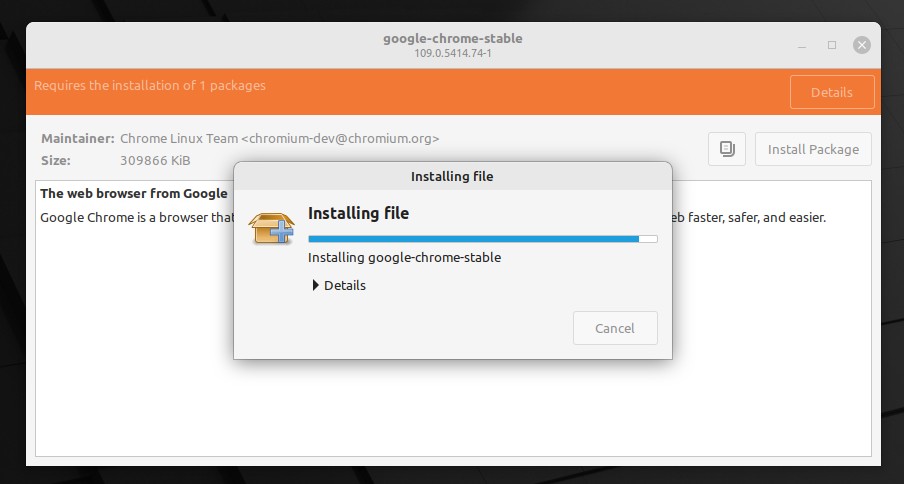
Task: Click the bold "Installing file" heading
Action: (x=359, y=213)
